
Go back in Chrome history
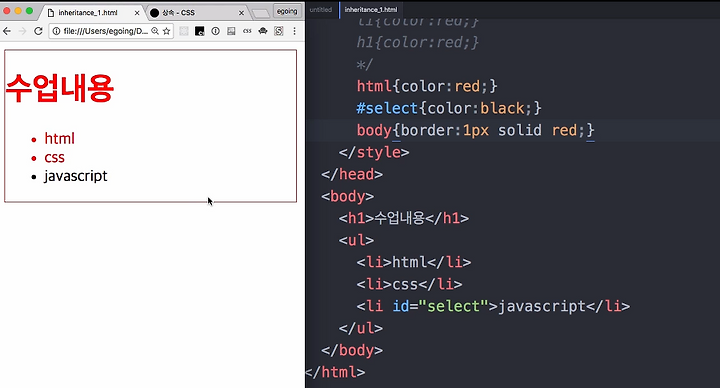click(7, 31)
